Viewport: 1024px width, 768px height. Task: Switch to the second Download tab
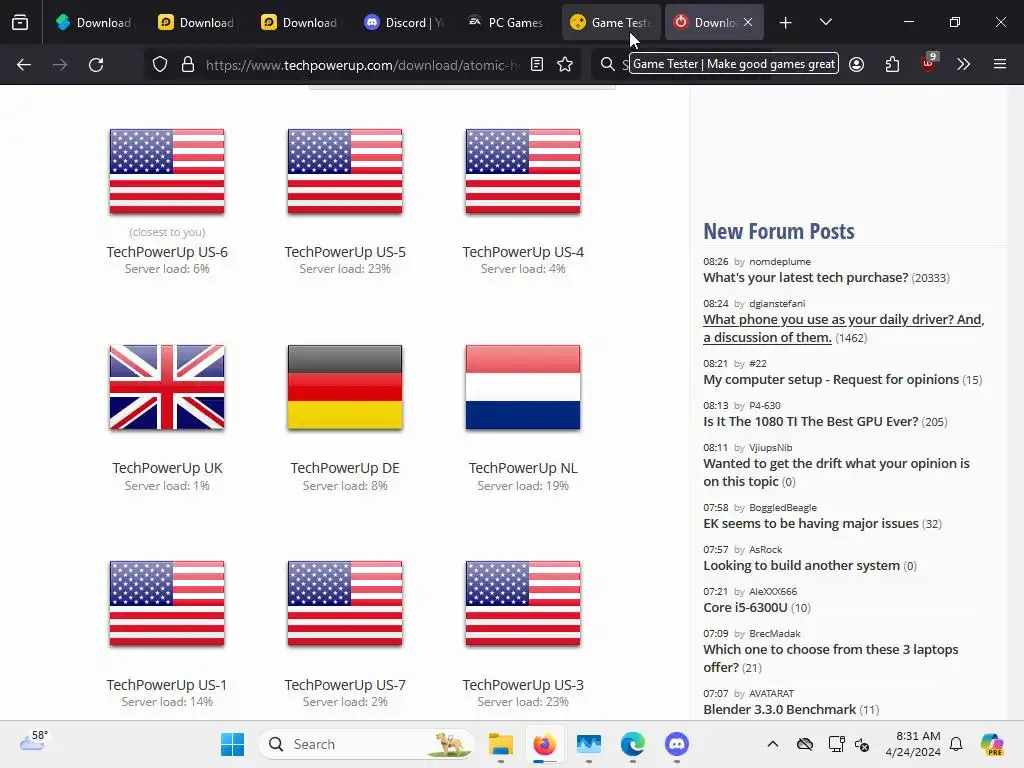click(x=197, y=22)
